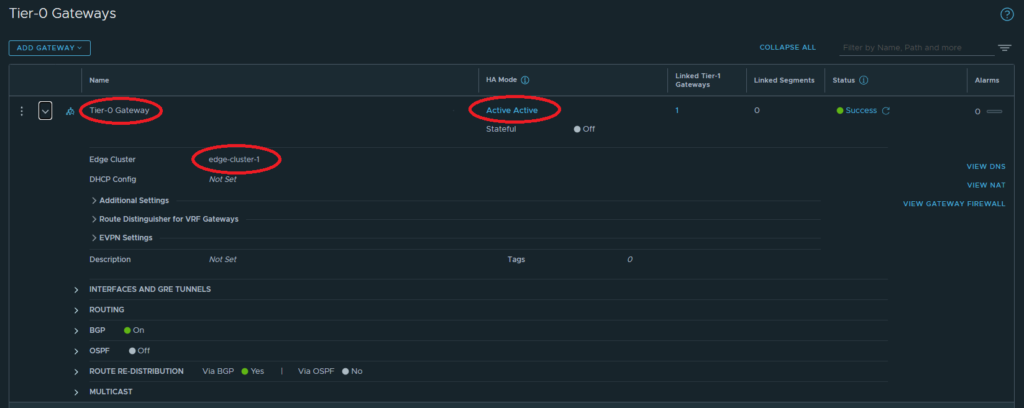Viewport: 1024px width, 408px height.
Task: Click the filter by name search field
Action: [x=915, y=47]
